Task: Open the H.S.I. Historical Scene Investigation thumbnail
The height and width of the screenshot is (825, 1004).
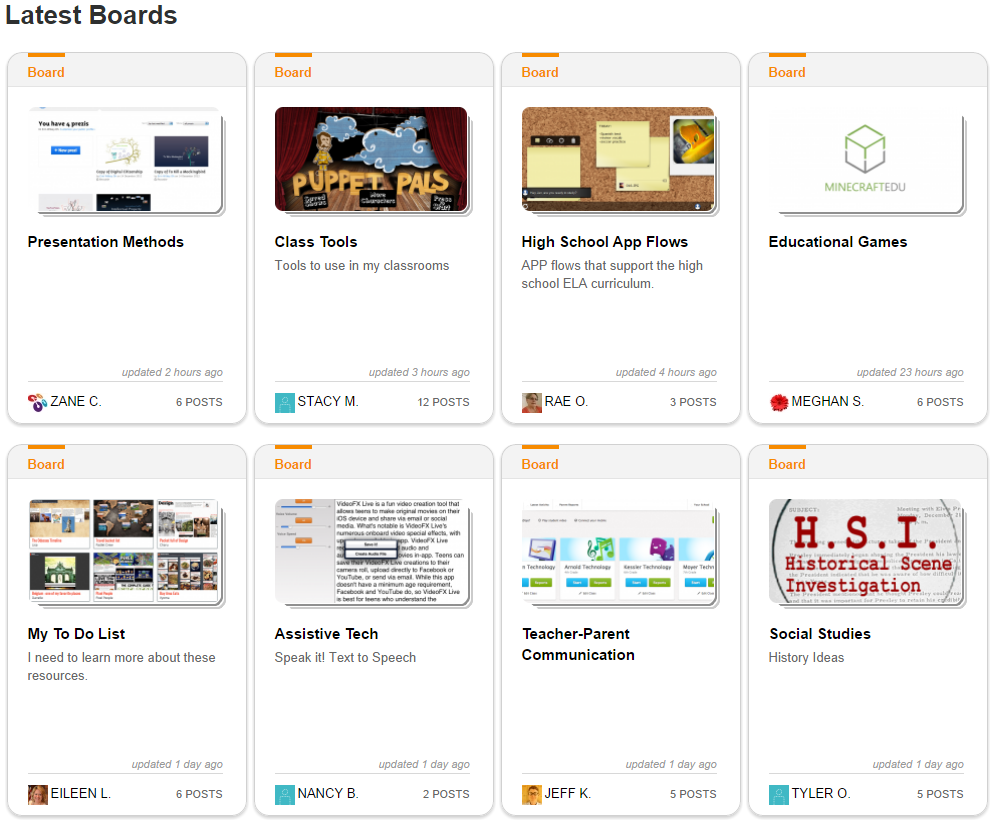Action: pyautogui.click(x=866, y=552)
